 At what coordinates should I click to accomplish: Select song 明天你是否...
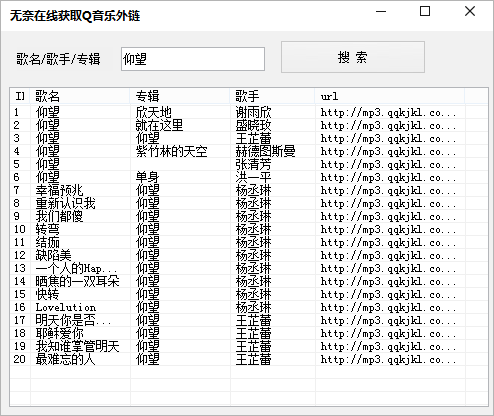(73, 321)
